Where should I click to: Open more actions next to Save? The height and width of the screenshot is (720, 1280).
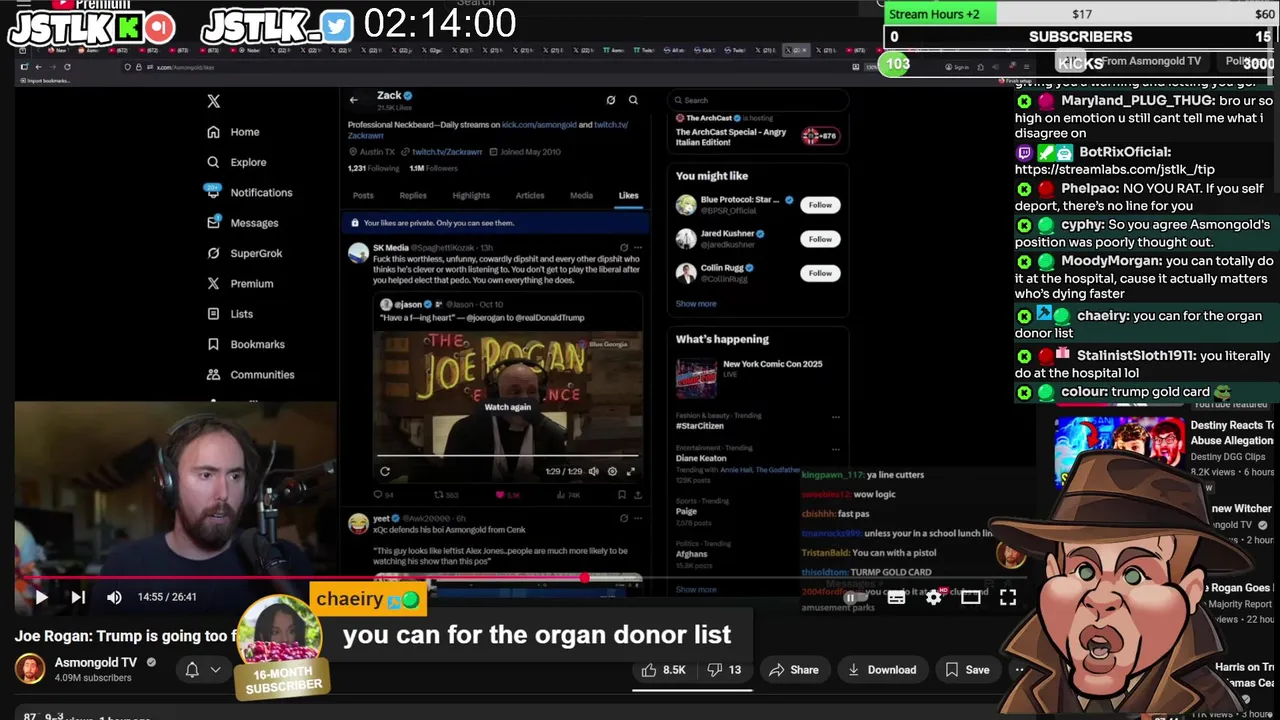(1019, 670)
